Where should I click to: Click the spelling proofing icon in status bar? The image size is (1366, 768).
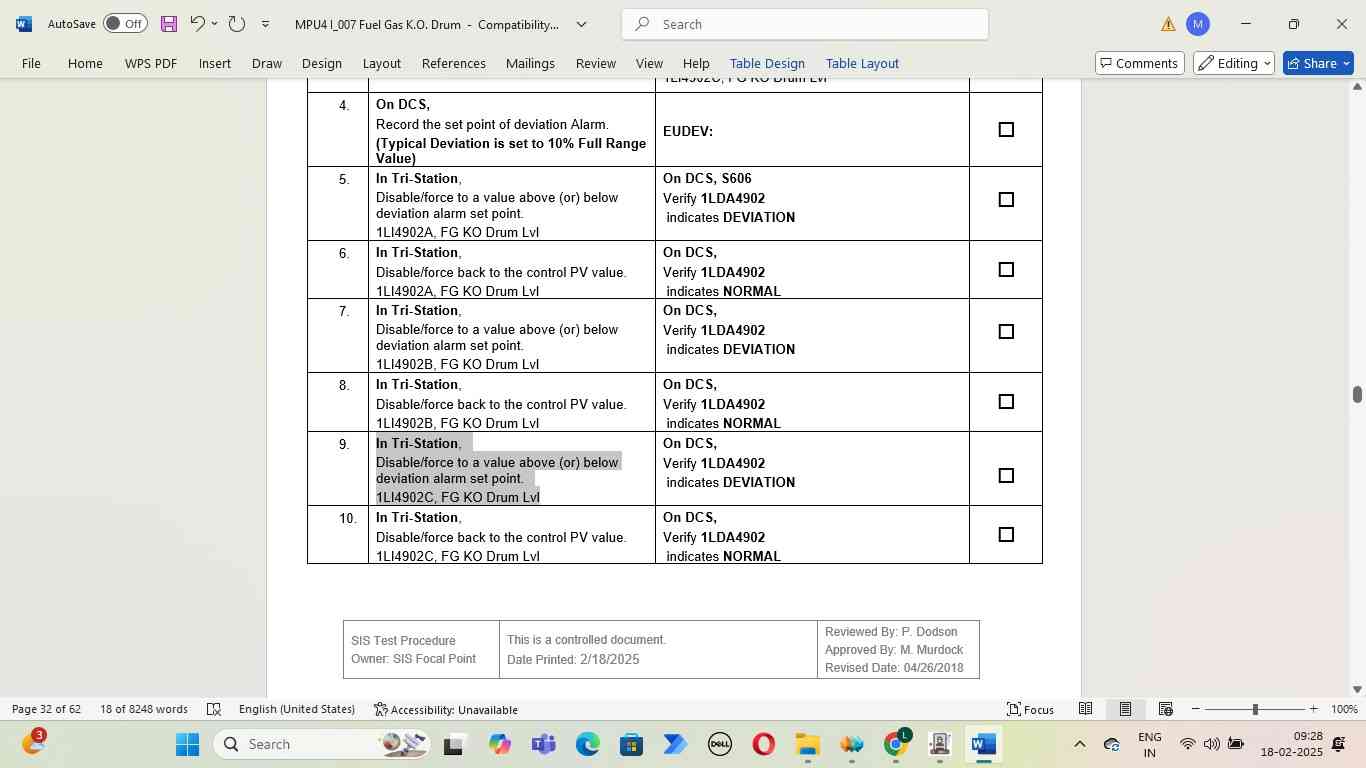[214, 709]
